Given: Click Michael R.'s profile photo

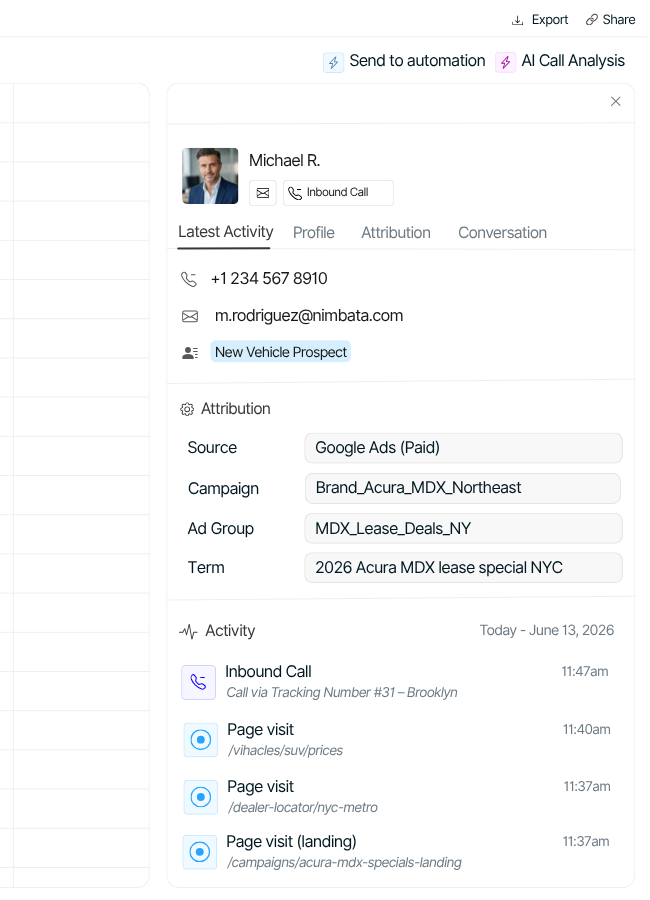Looking at the screenshot, I should 210,176.
